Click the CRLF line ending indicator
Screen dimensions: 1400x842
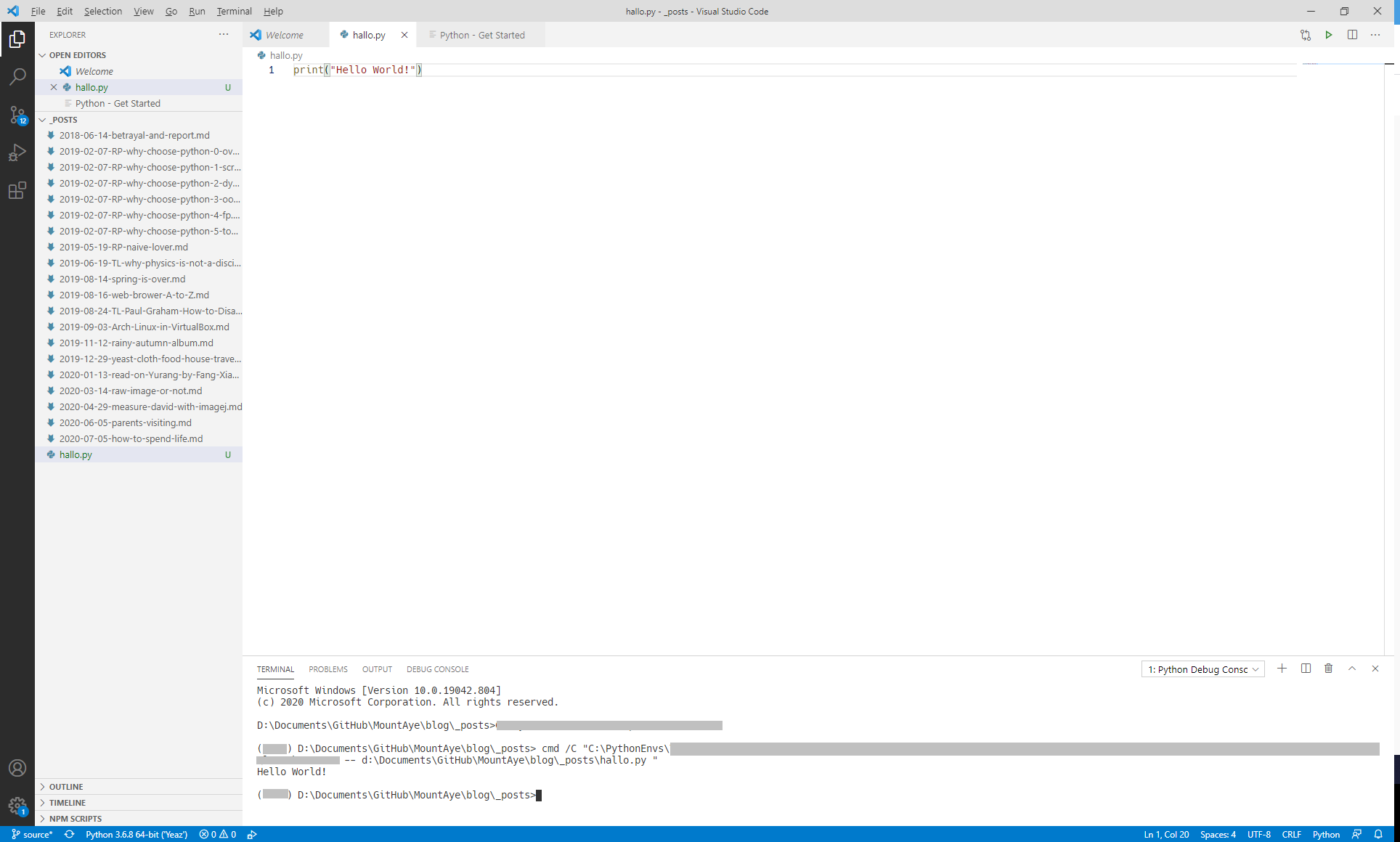1291,835
